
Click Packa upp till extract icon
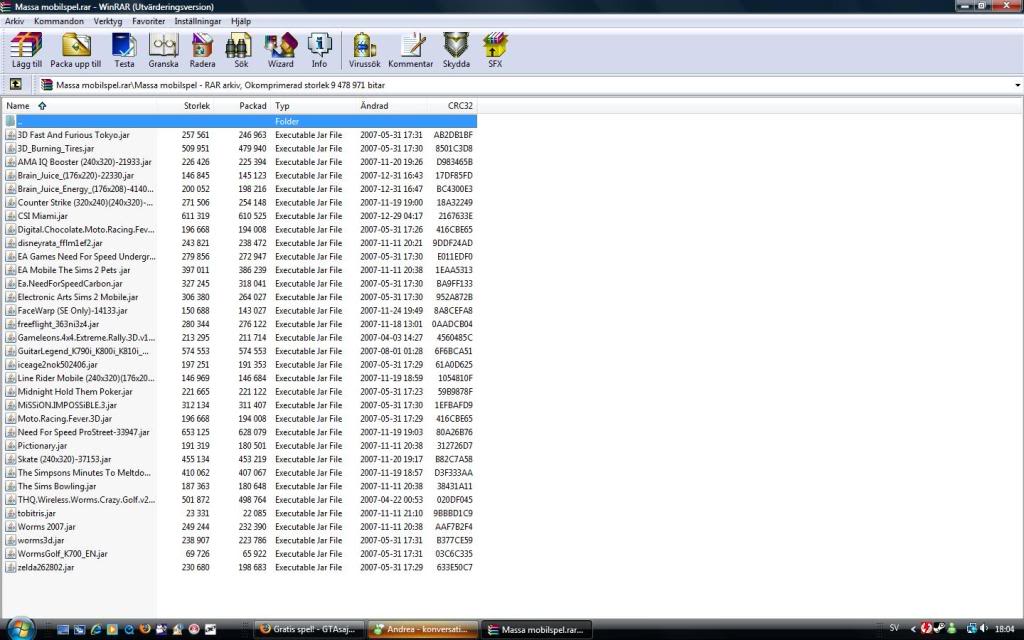coord(76,50)
